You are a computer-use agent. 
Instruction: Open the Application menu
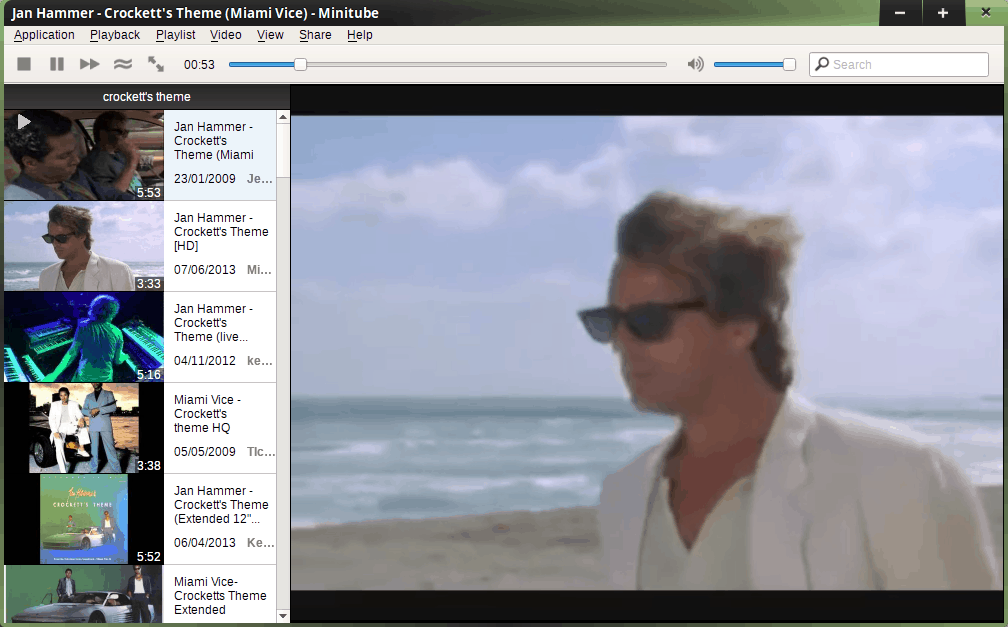coord(44,35)
